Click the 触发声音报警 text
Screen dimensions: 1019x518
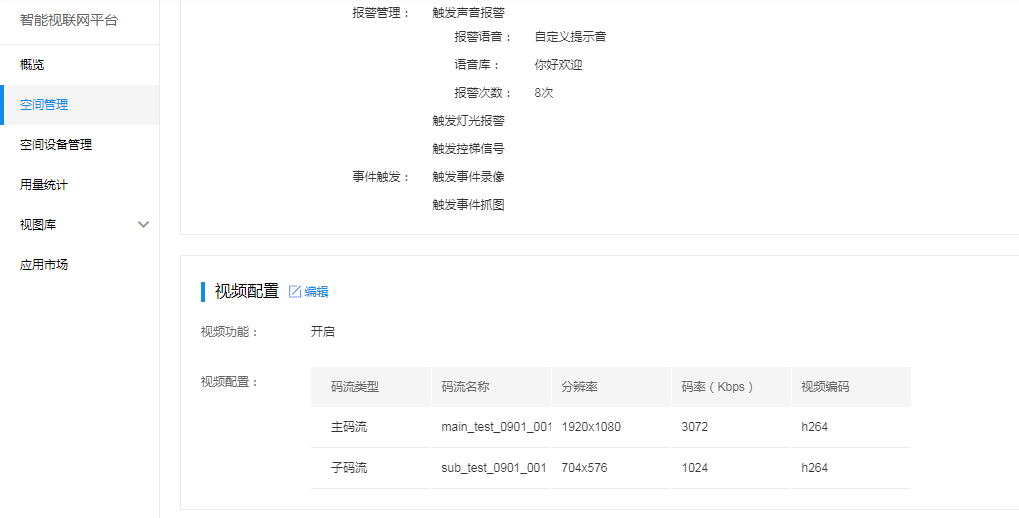tap(469, 12)
